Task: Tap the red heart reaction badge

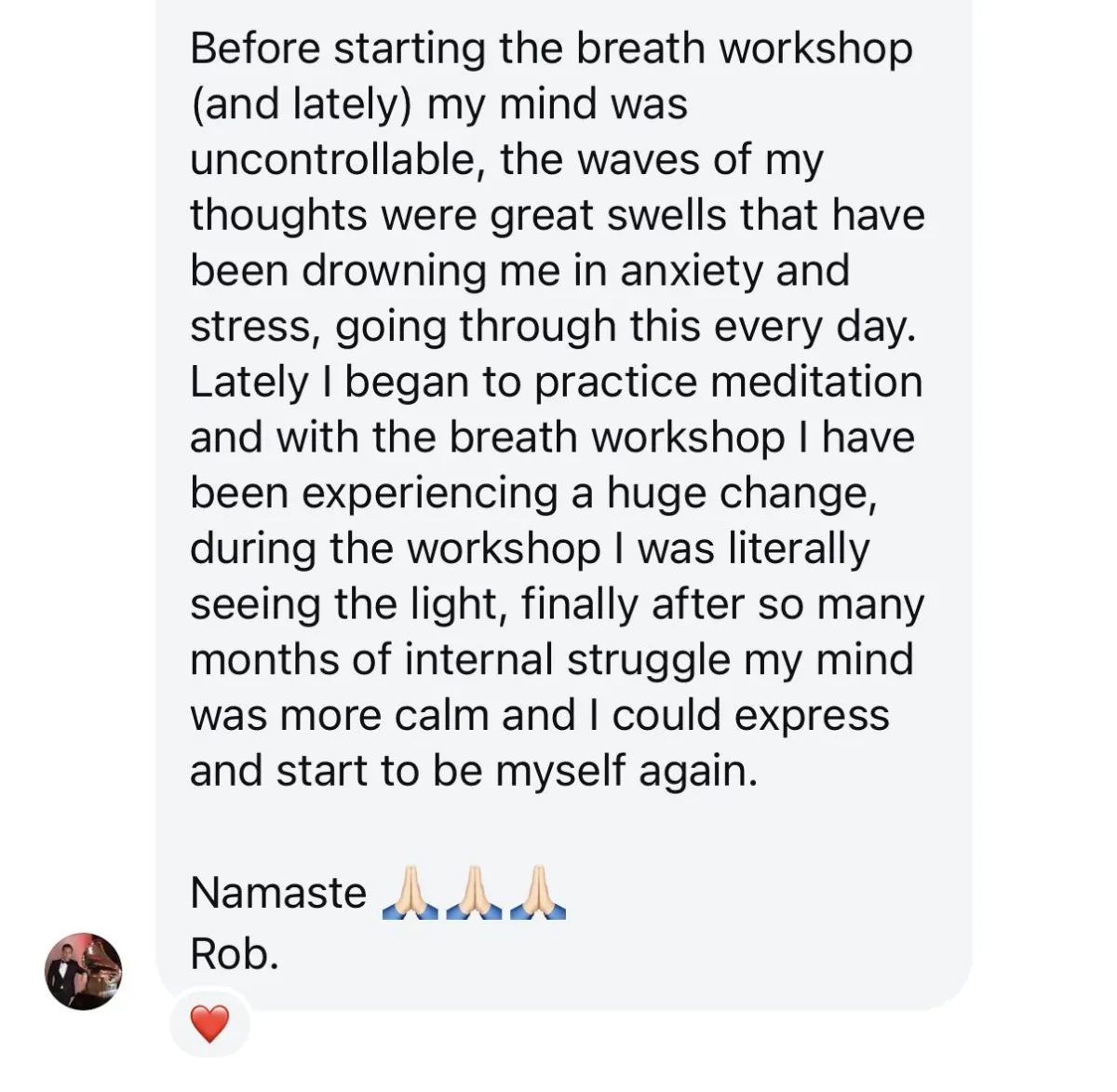Action: point(209,1025)
